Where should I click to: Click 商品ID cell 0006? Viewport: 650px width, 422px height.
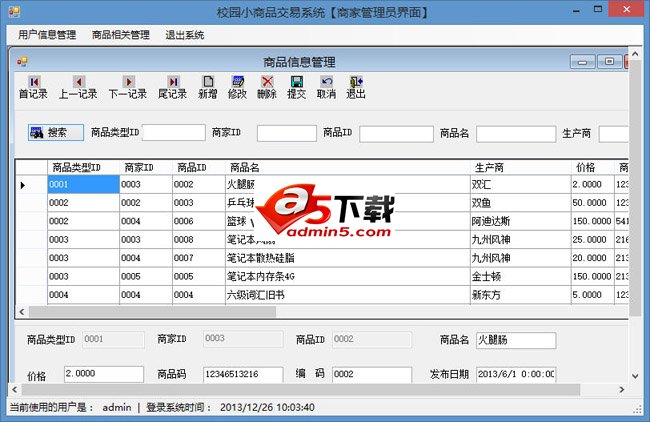(x=199, y=221)
